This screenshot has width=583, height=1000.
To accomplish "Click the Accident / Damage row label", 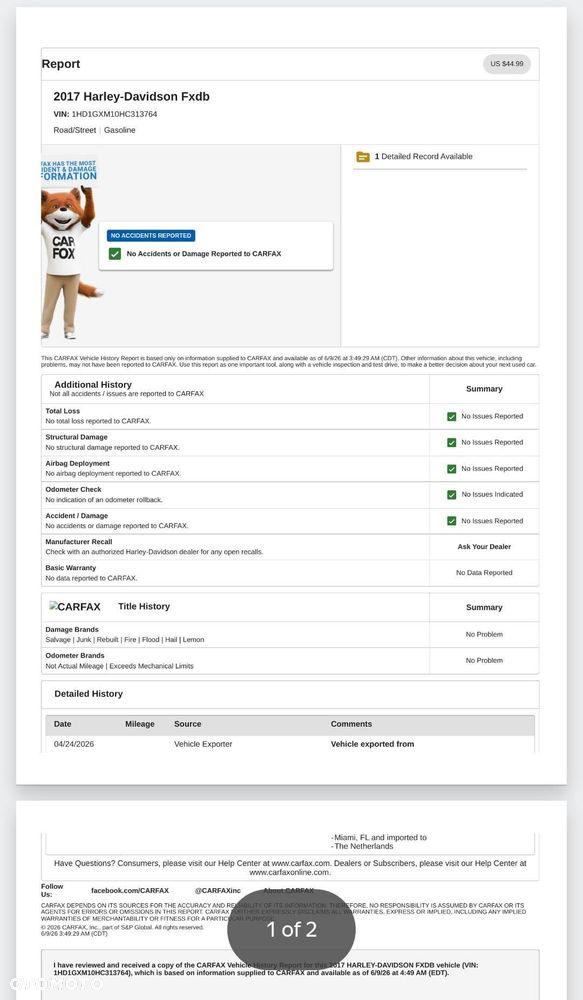I will 77,516.
